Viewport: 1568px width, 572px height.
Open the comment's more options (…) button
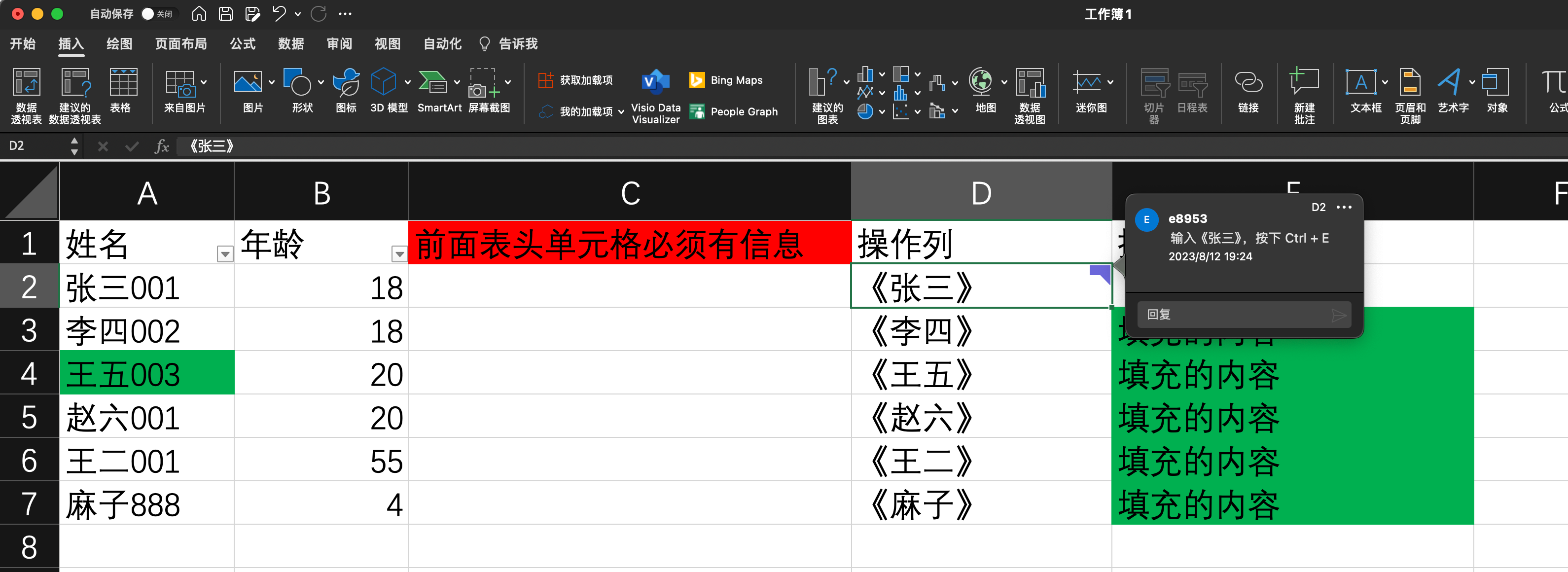coord(1343,208)
